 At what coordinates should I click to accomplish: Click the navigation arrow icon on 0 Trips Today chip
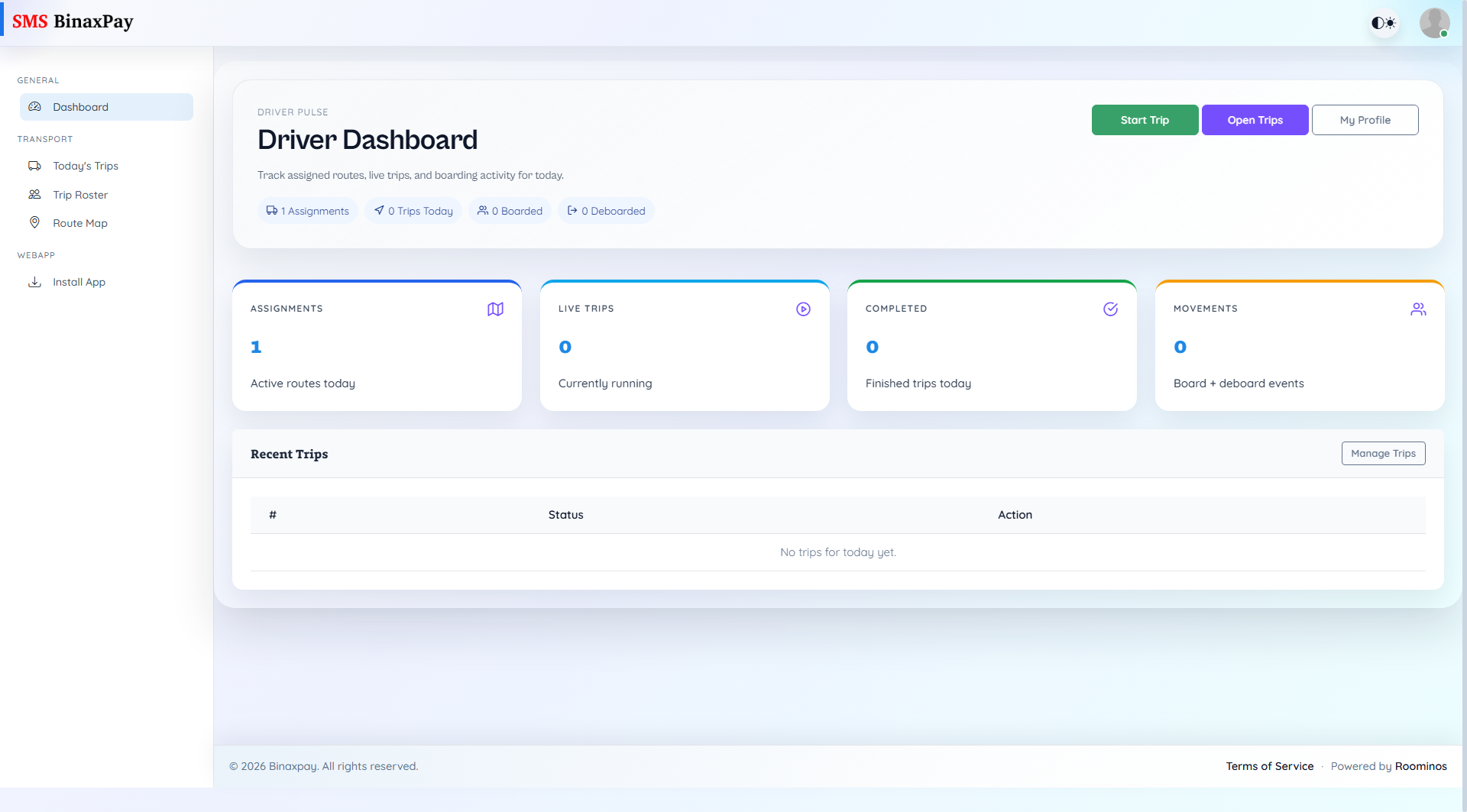[378, 210]
